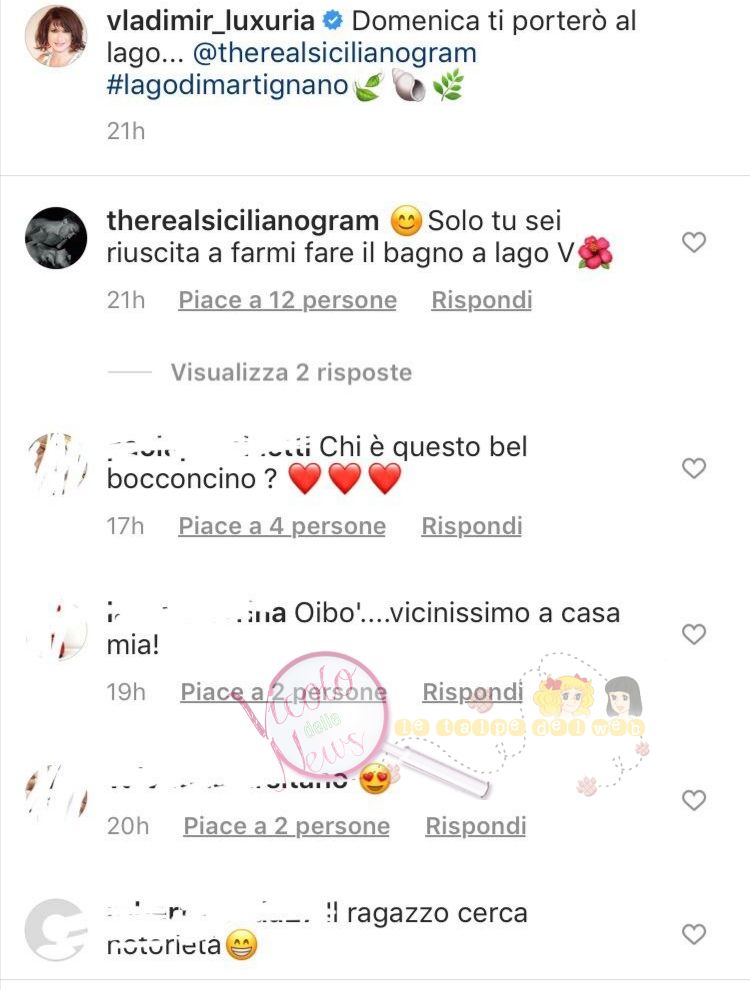Image resolution: width=750 pixels, height=990 pixels.
Task: Like the 'ragazzo cerca notorietà' comment
Action: click(694, 934)
